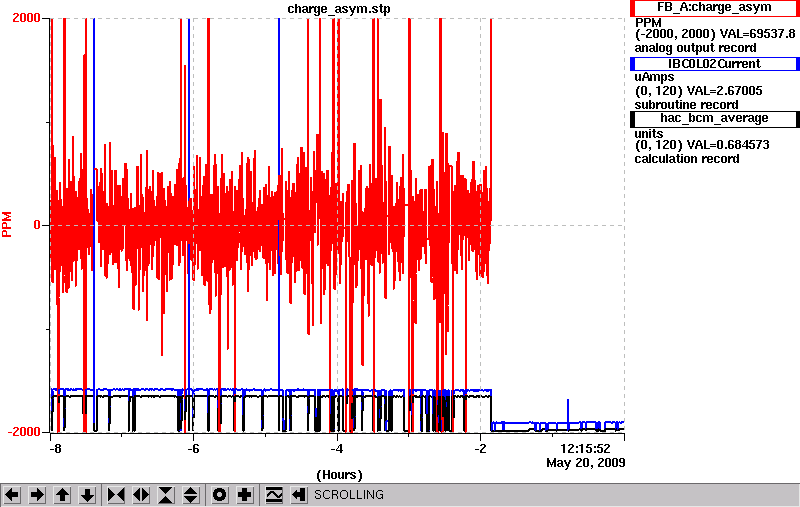Pan the plot left with the left-arrow button

[12, 495]
